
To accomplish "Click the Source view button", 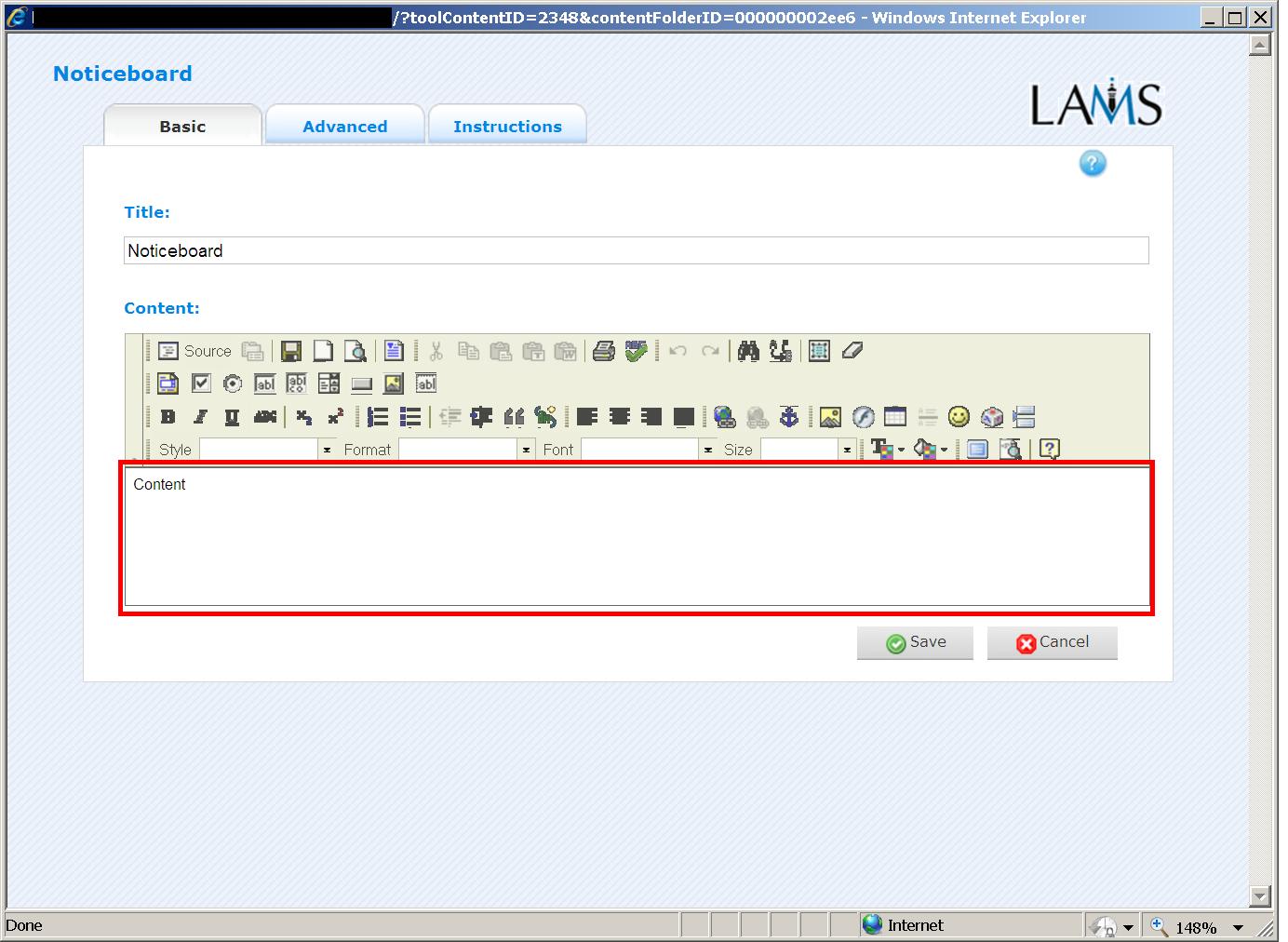I will point(195,351).
